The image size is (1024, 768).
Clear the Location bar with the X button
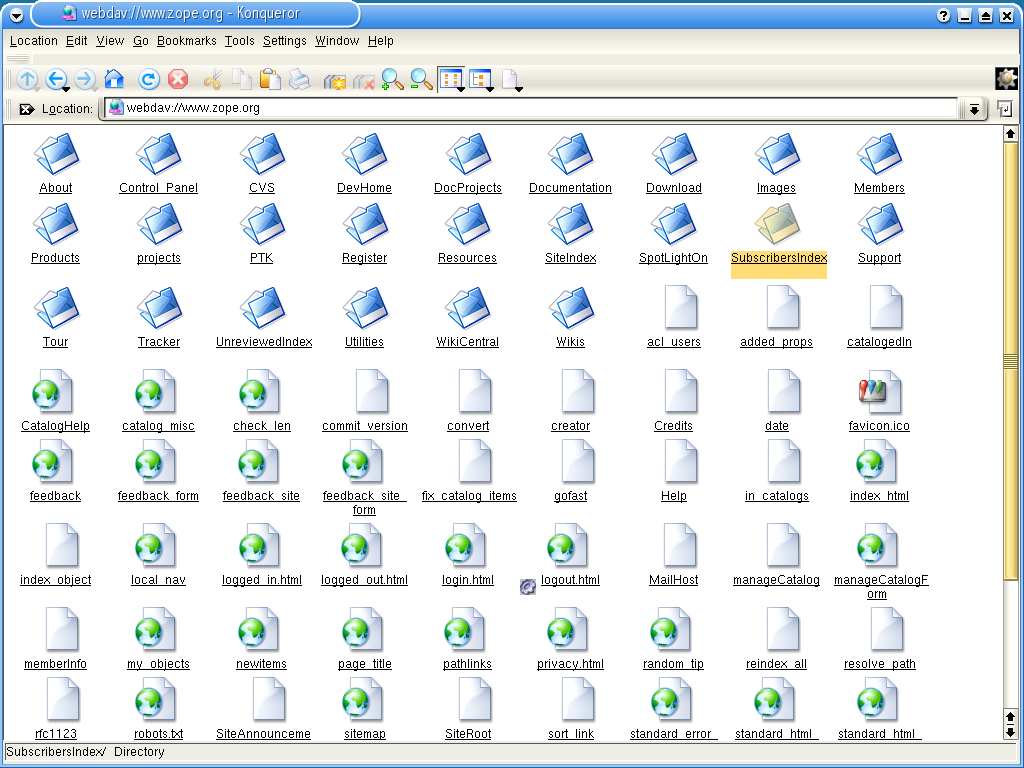click(27, 109)
